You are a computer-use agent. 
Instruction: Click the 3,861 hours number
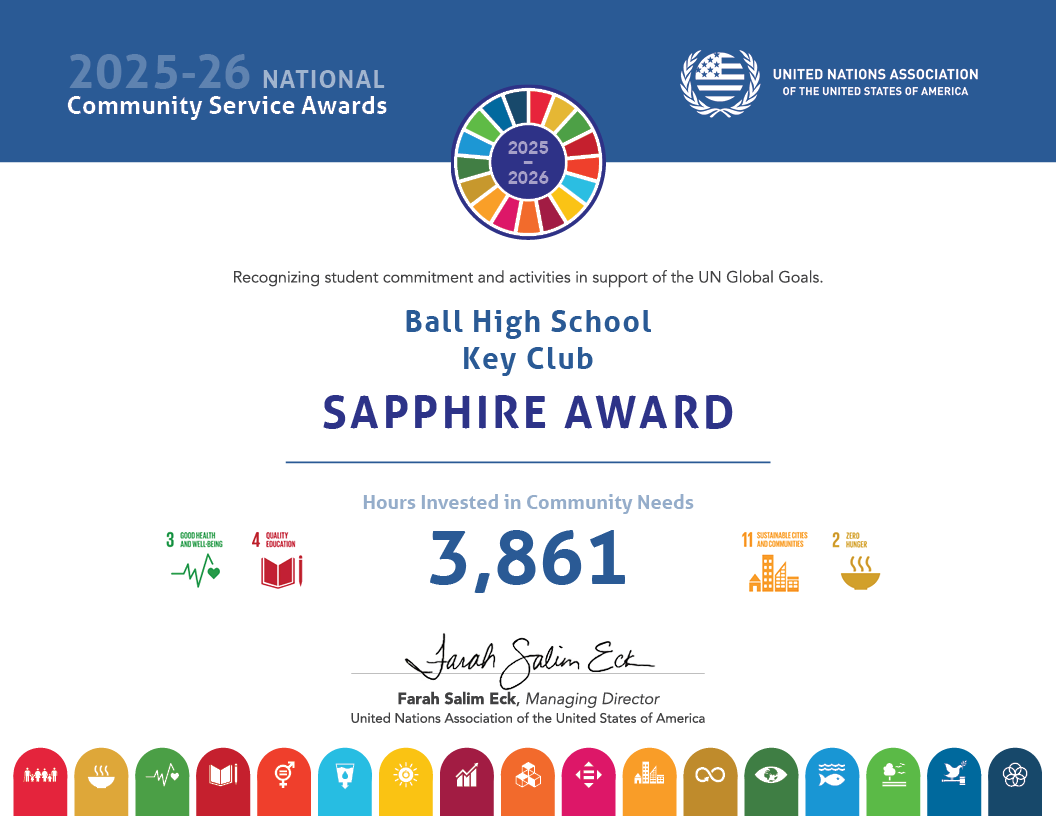click(x=528, y=559)
